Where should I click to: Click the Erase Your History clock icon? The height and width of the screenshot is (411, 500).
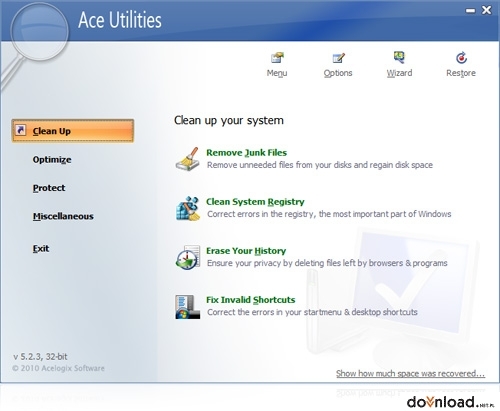(x=188, y=257)
